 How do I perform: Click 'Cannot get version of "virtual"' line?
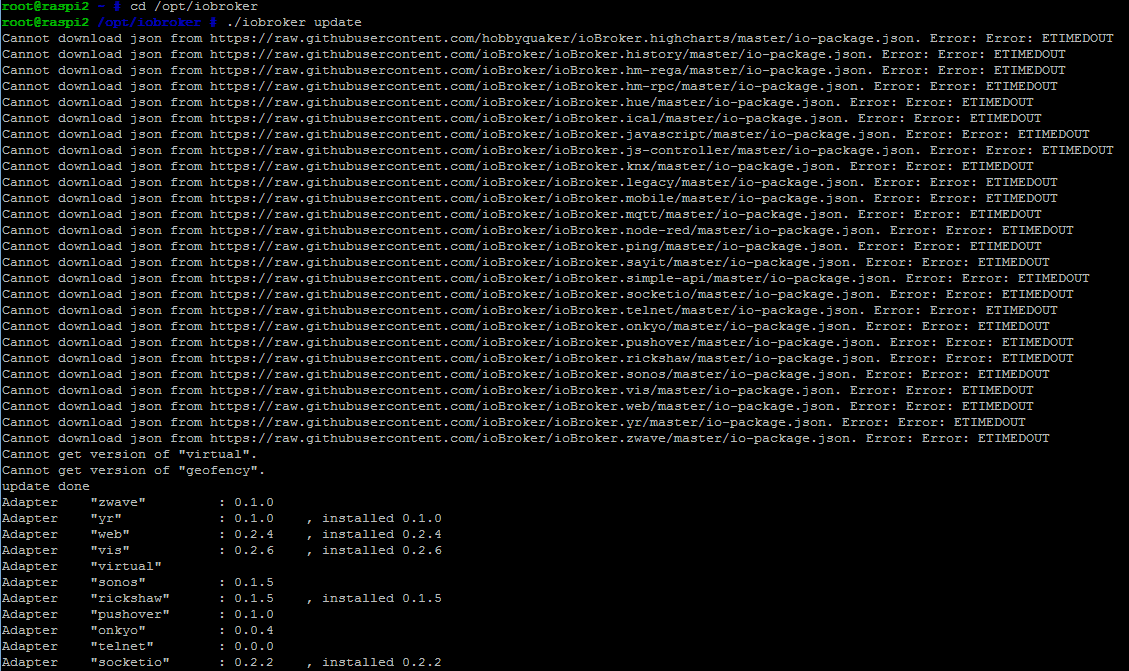coord(129,454)
